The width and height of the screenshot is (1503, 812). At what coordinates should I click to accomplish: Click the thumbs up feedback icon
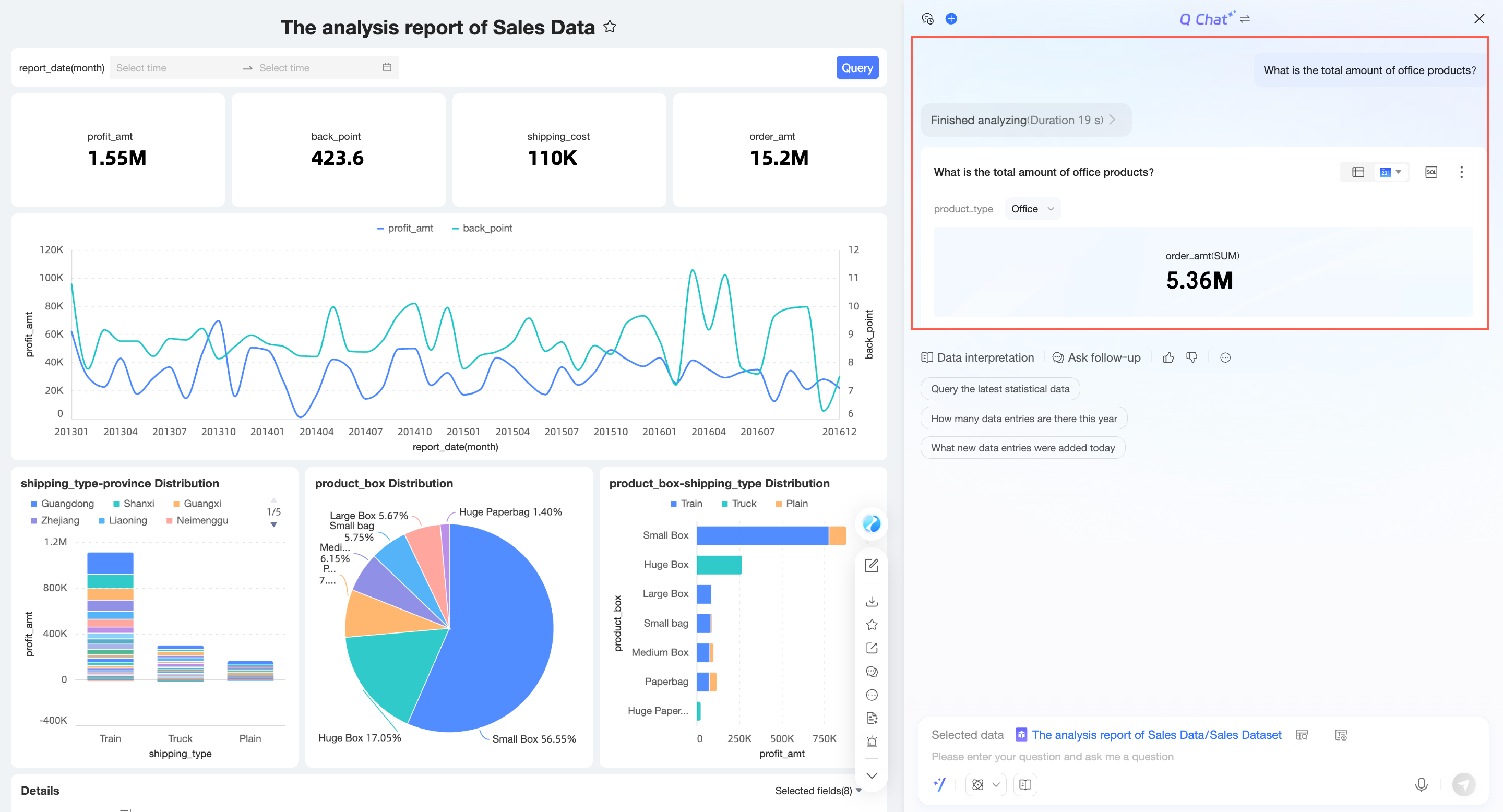click(x=1168, y=357)
